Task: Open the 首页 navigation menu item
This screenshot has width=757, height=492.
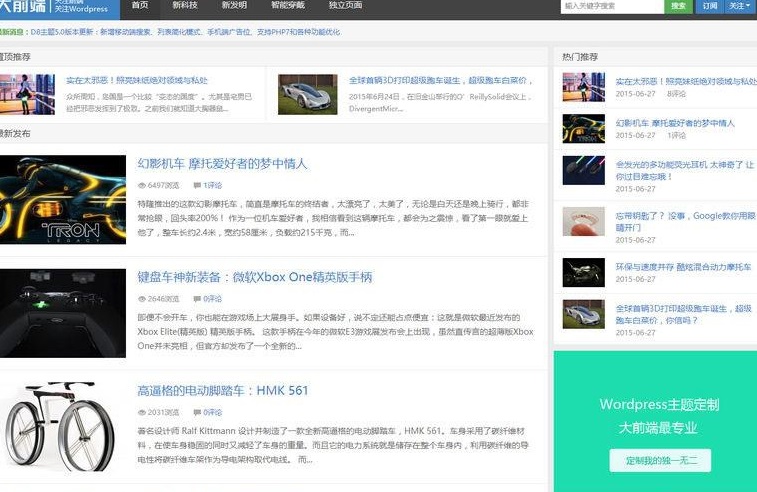Action: click(x=140, y=5)
